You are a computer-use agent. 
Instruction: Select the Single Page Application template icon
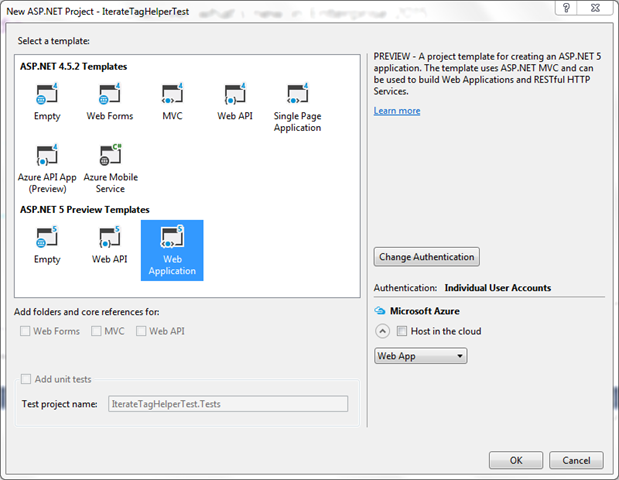[x=297, y=94]
